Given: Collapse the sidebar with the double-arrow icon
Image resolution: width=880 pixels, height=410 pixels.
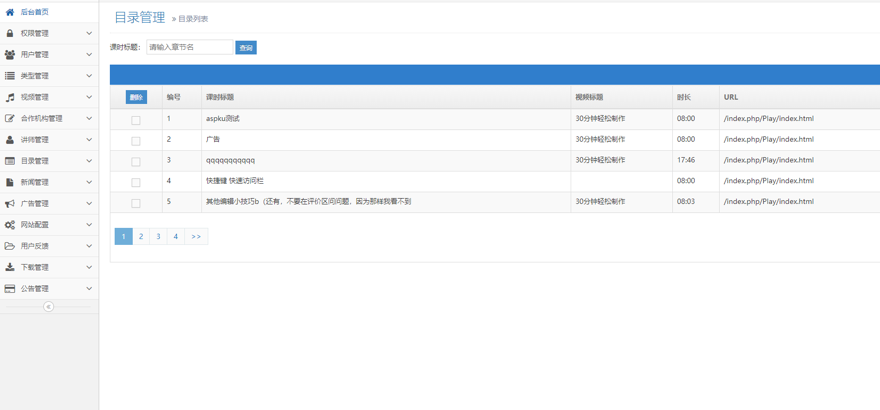Looking at the screenshot, I should click(x=49, y=307).
